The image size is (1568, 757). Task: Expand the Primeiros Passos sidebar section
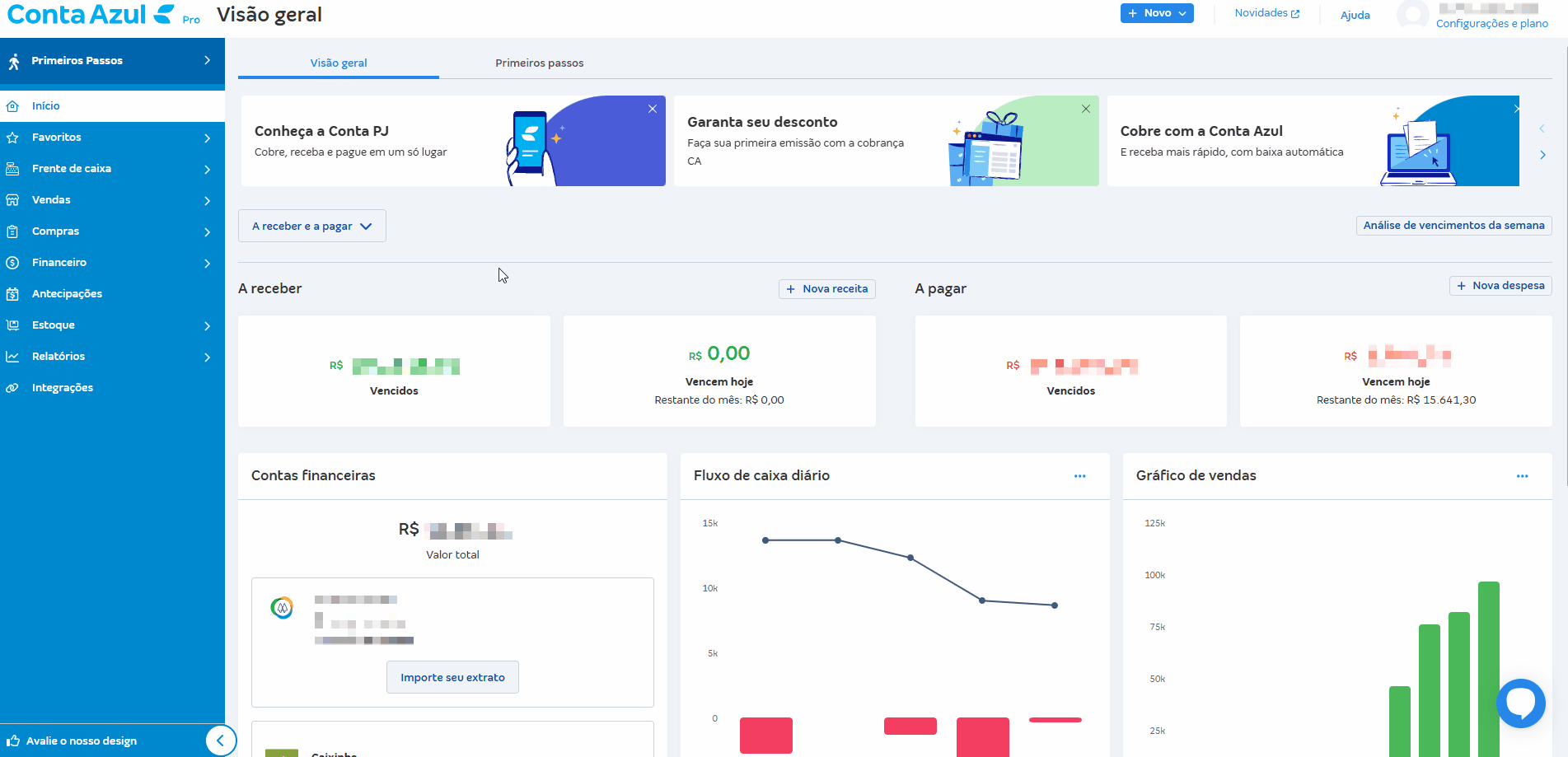point(207,60)
